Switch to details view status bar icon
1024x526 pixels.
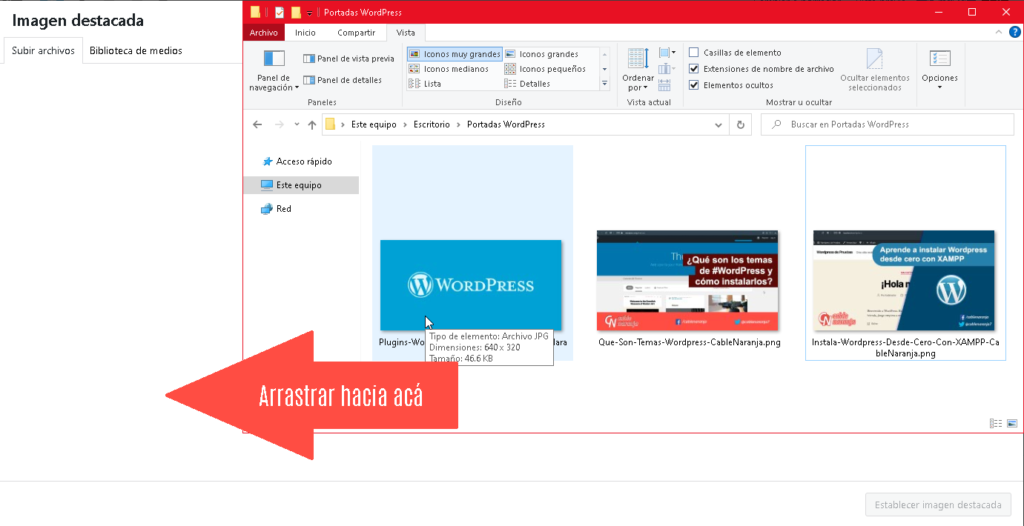click(x=996, y=423)
